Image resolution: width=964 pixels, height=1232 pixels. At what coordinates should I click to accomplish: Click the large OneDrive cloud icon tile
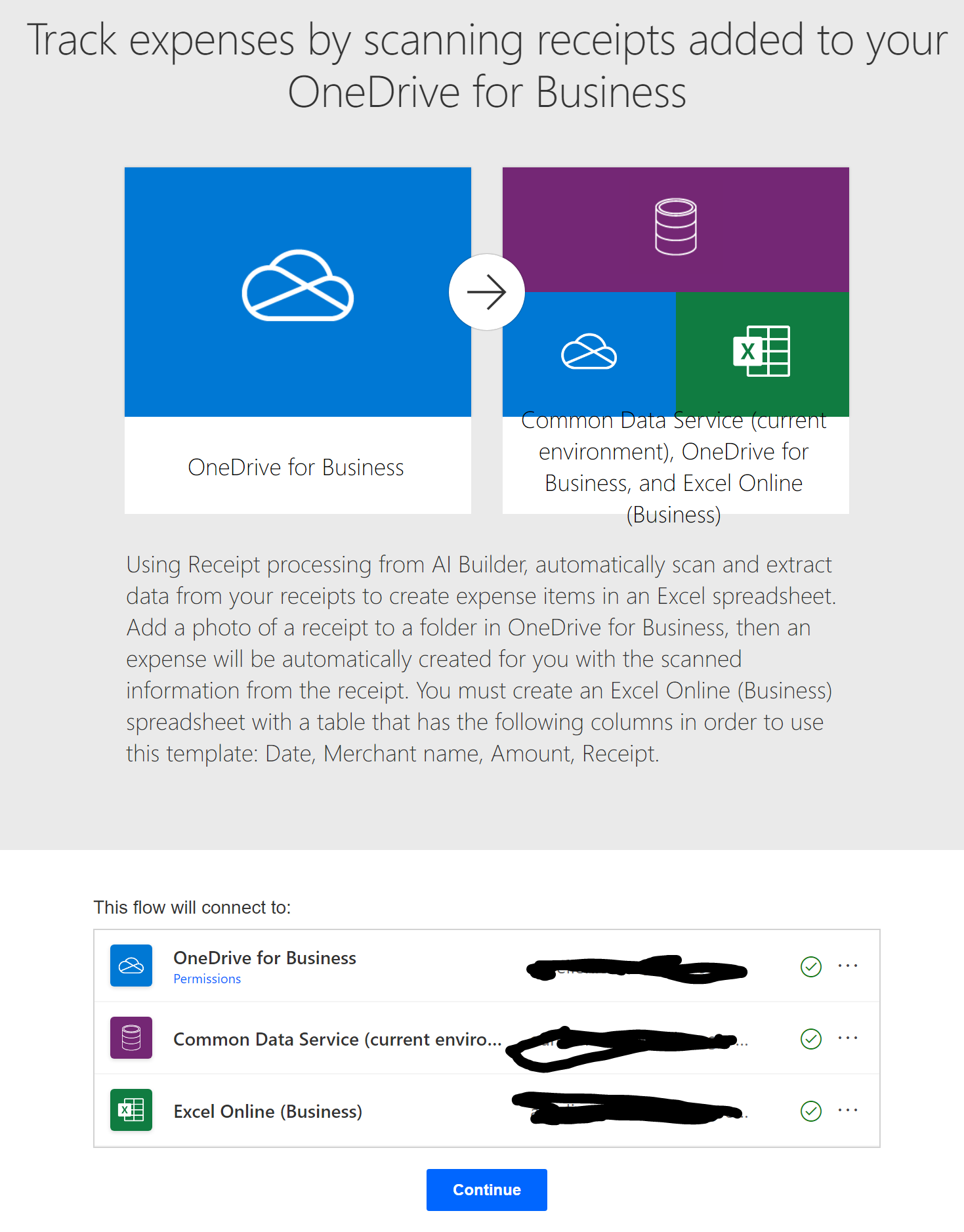pos(298,291)
